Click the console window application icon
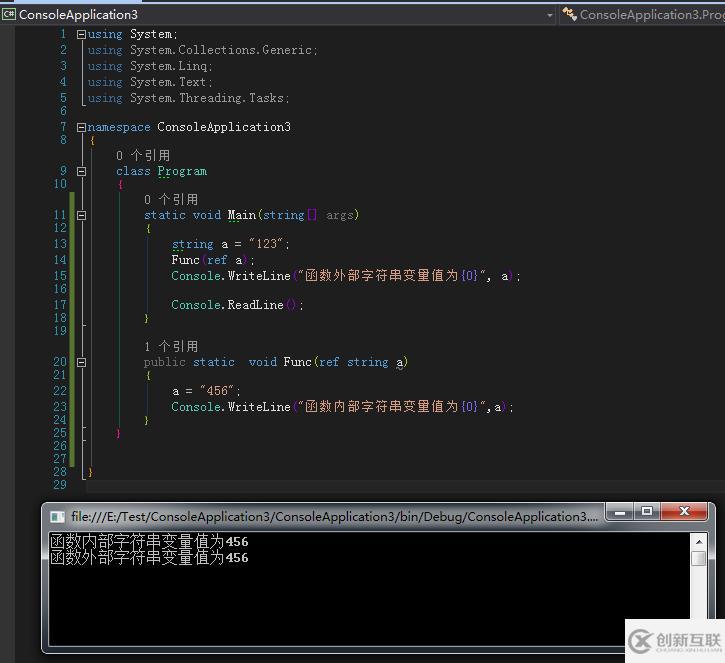Viewport: 725px width, 663px height. point(57,517)
